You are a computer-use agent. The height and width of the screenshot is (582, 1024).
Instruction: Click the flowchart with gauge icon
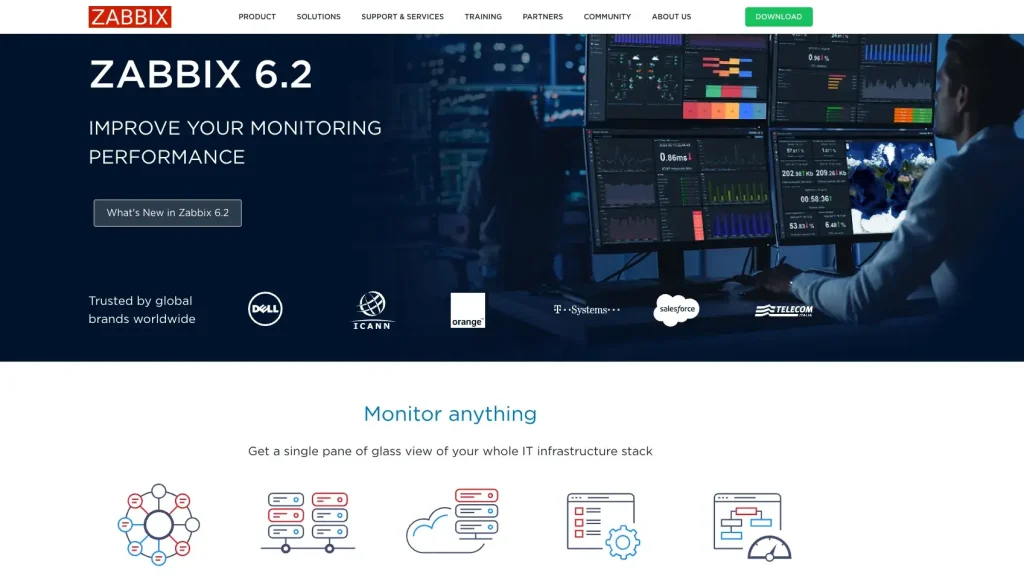[752, 526]
